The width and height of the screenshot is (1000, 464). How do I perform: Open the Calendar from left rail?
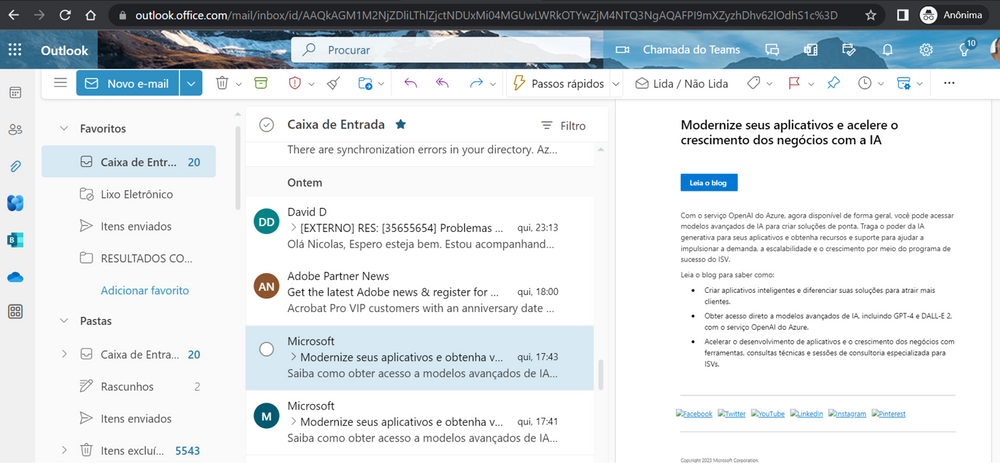tap(15, 93)
